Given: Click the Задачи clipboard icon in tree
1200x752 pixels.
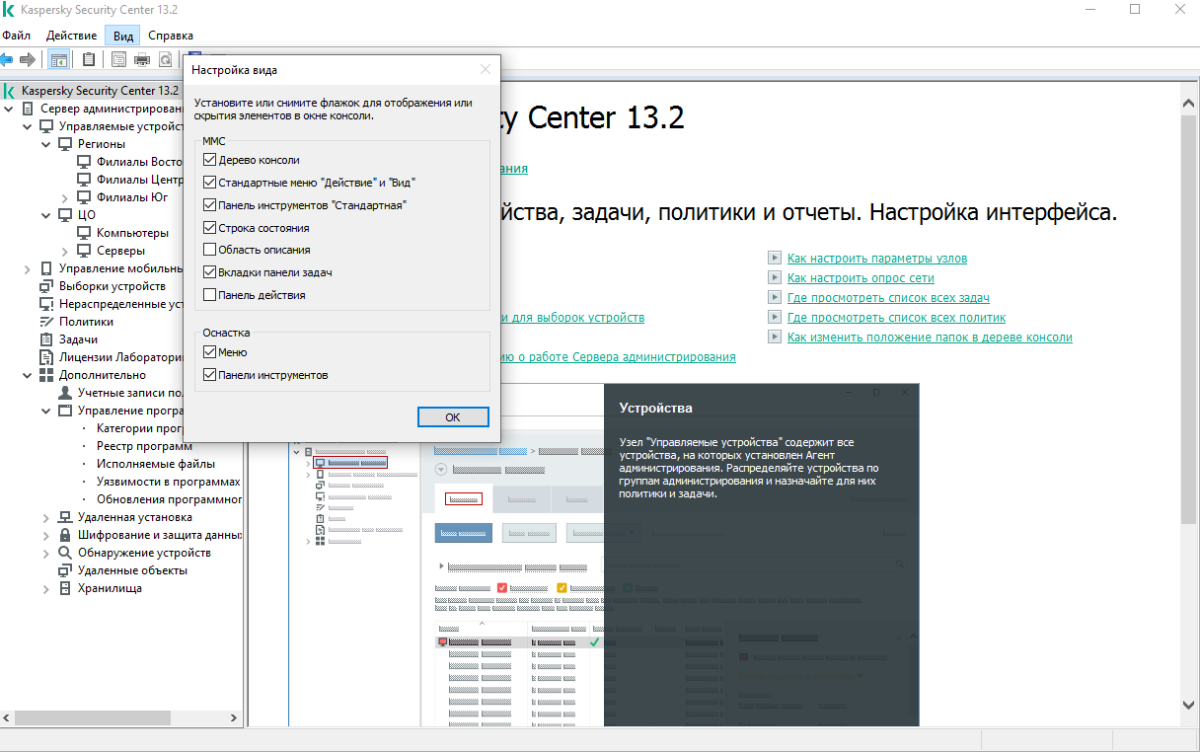Looking at the screenshot, I should [x=47, y=340].
